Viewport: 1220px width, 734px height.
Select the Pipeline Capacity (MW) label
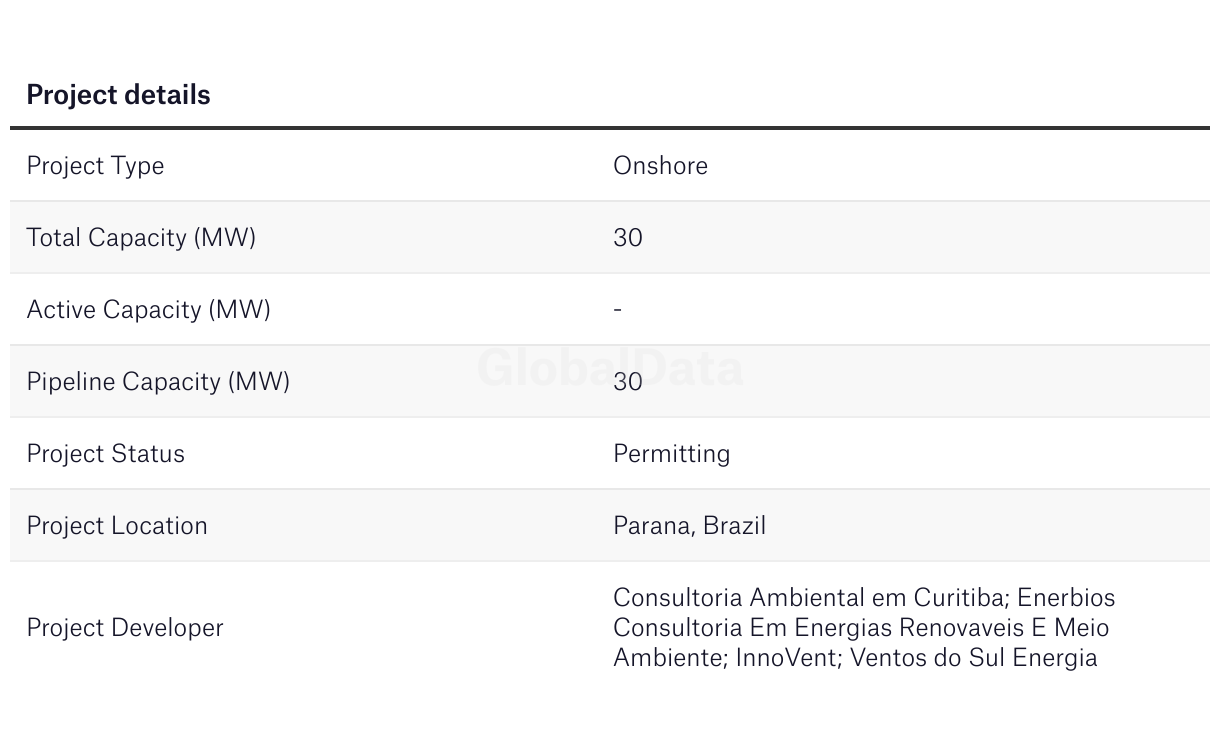(x=158, y=382)
